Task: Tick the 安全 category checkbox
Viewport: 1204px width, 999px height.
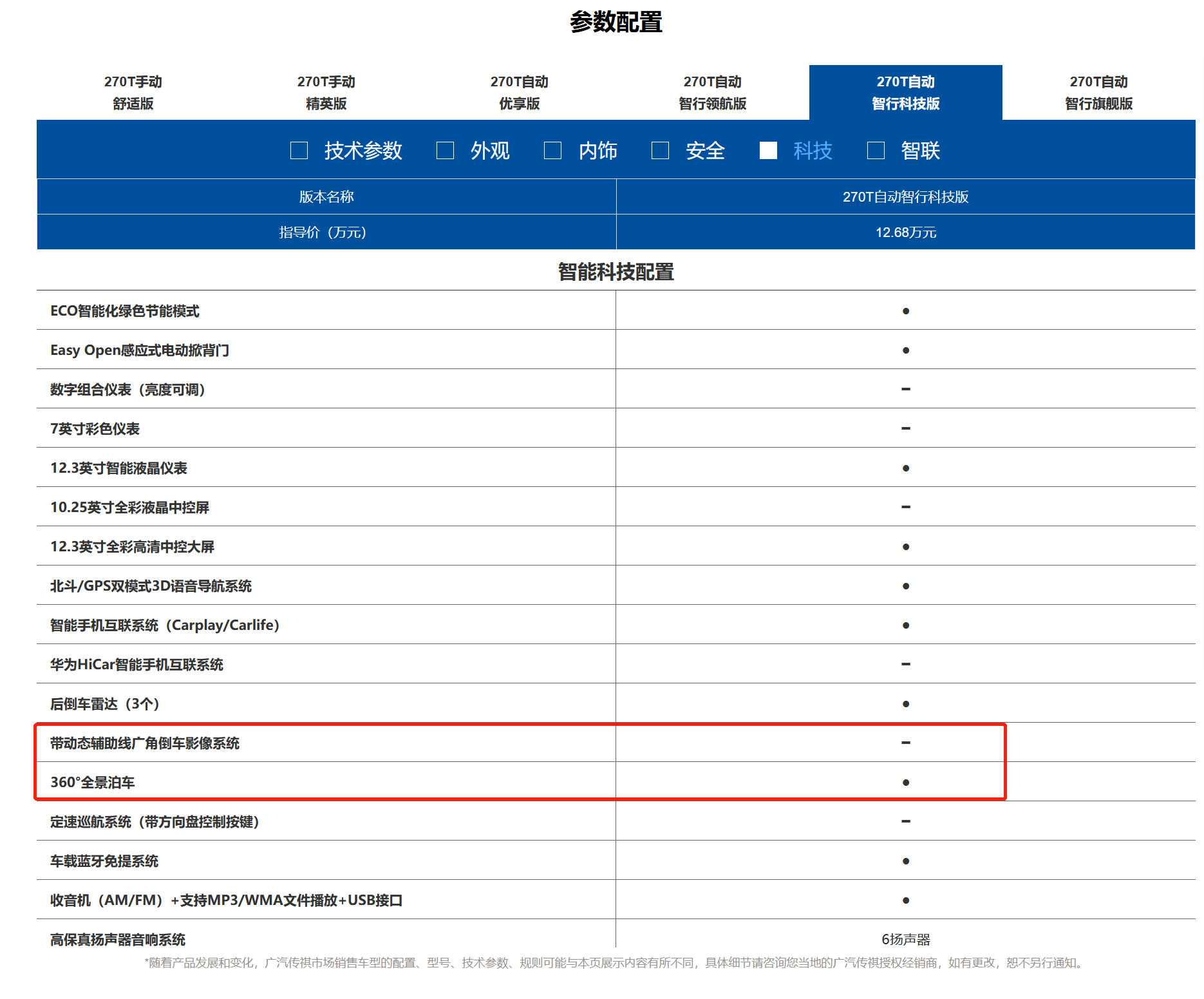Action: [x=660, y=151]
